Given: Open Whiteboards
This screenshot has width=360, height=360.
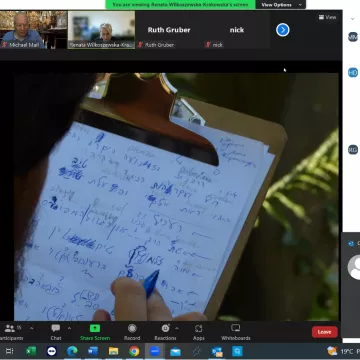Looking at the screenshot, I should 236,332.
